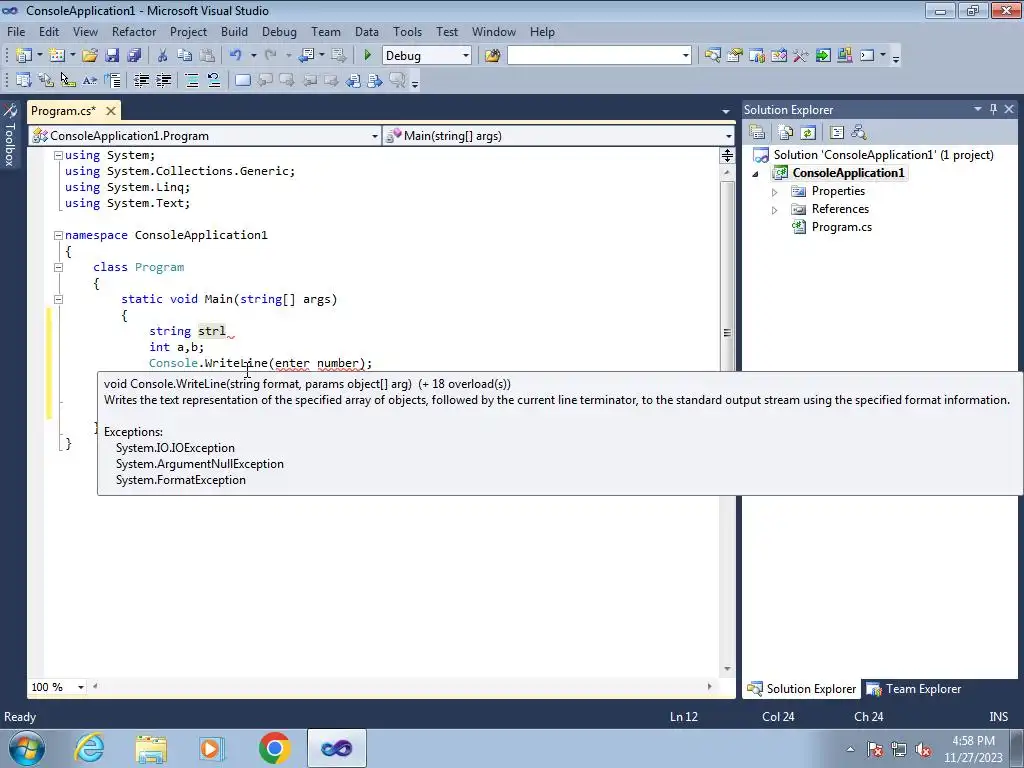1024x768 pixels.
Task: Start debugging with the green play icon
Action: pyautogui.click(x=367, y=56)
